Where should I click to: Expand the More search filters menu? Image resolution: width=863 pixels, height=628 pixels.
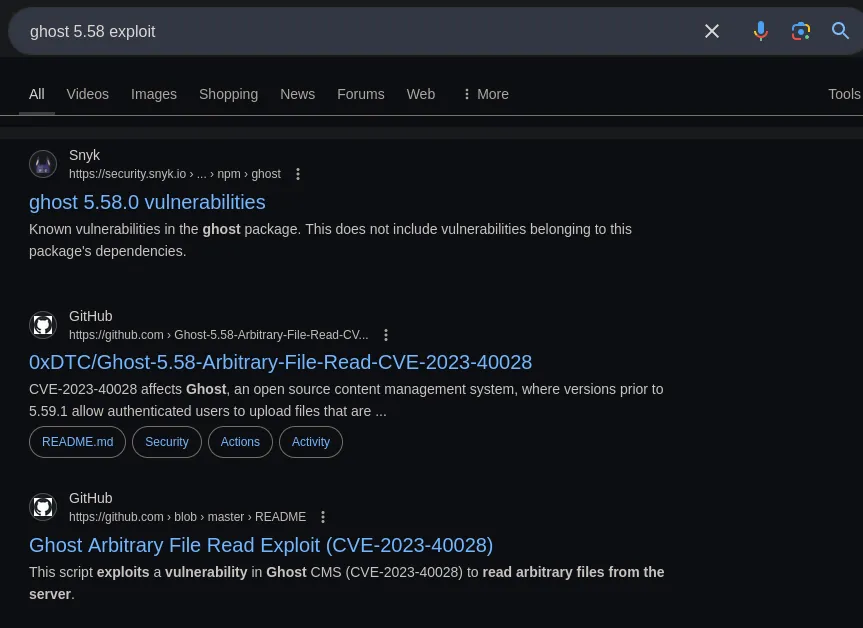pos(485,94)
